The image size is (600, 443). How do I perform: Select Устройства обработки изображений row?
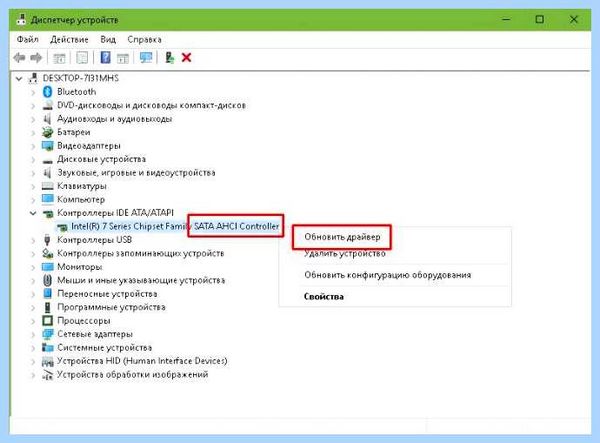132,375
